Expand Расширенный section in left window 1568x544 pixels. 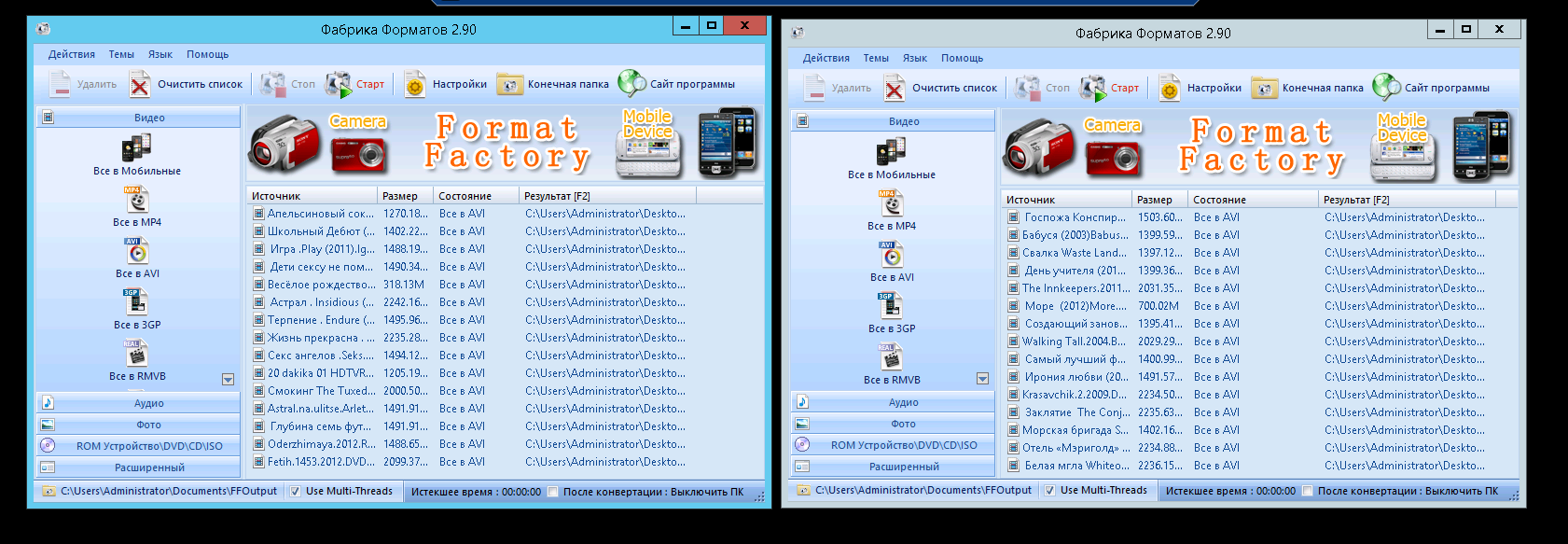point(138,467)
